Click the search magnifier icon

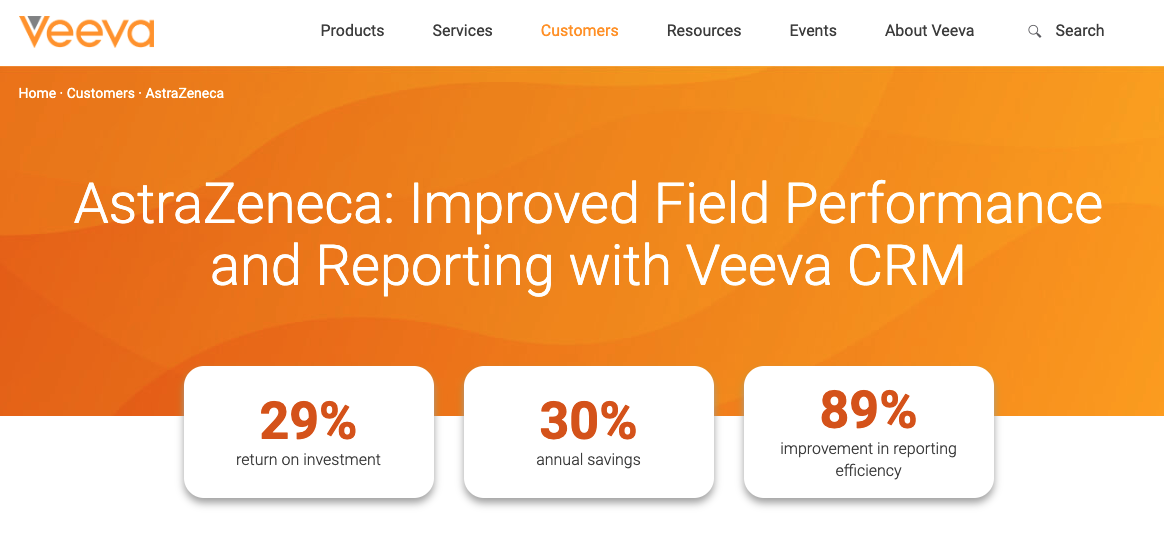point(1034,31)
